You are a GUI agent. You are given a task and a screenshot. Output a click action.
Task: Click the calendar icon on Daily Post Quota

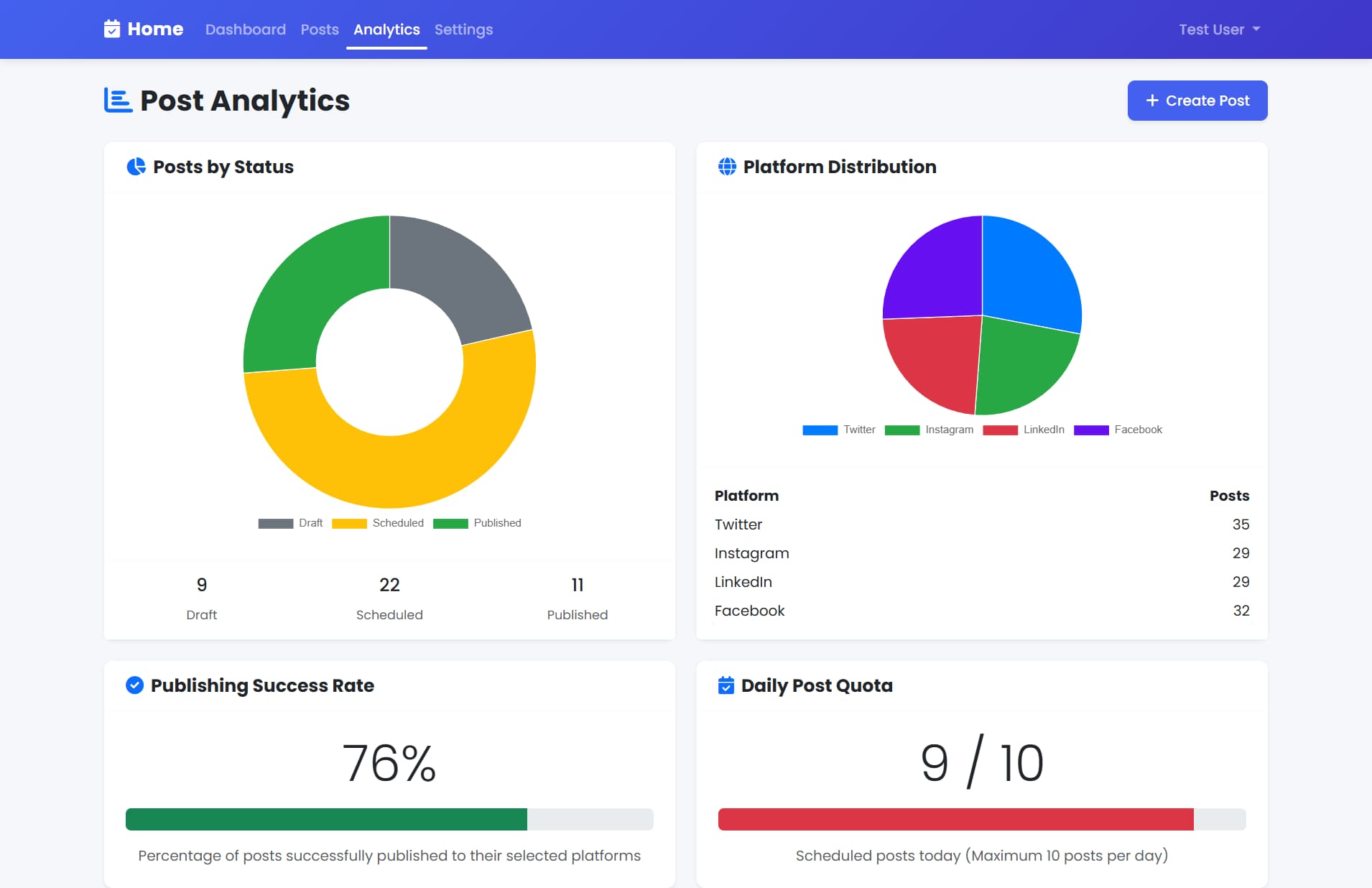[726, 685]
